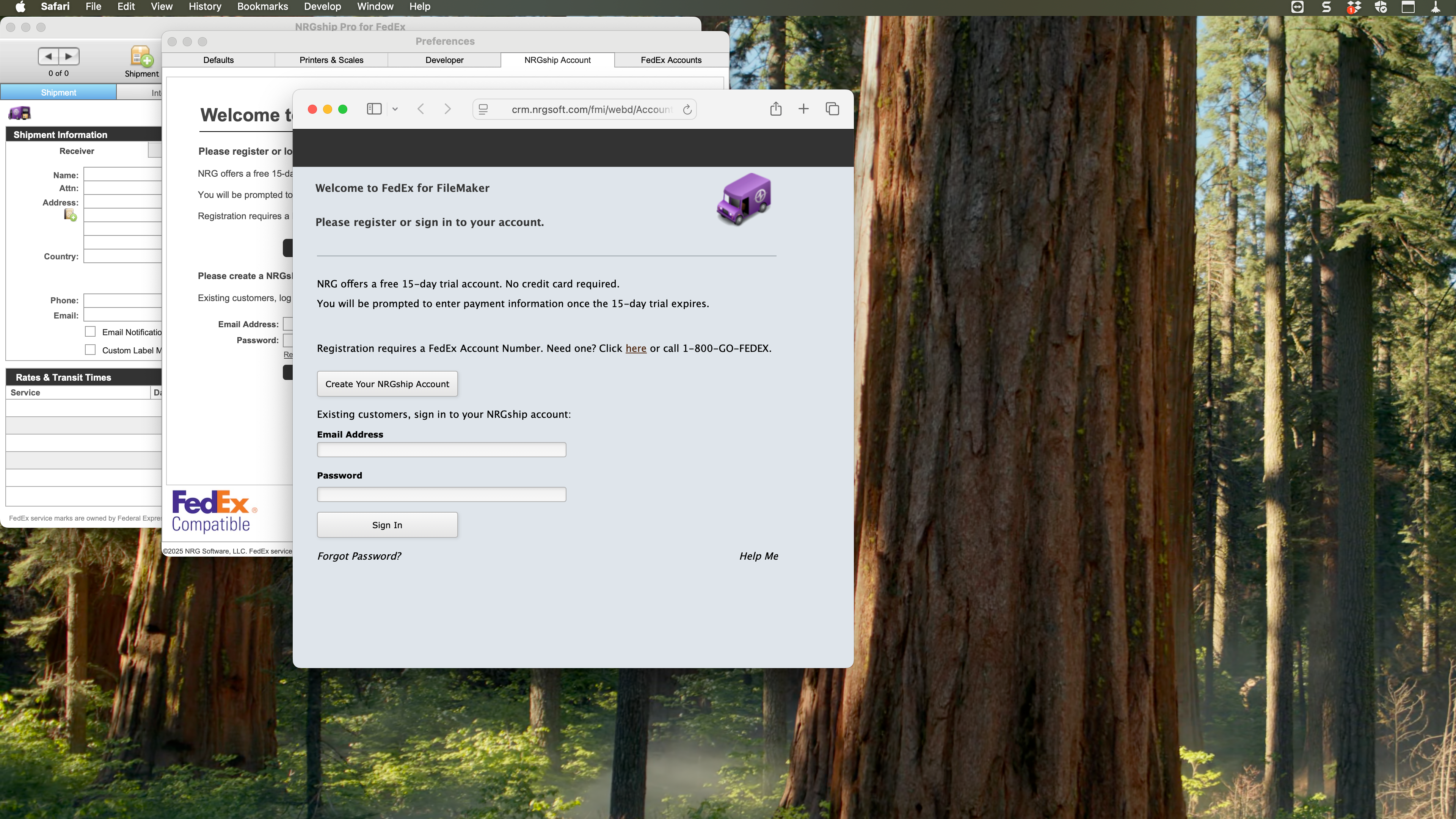This screenshot has width=1456, height=819.
Task: Open the Developer preferences tab
Action: point(444,60)
